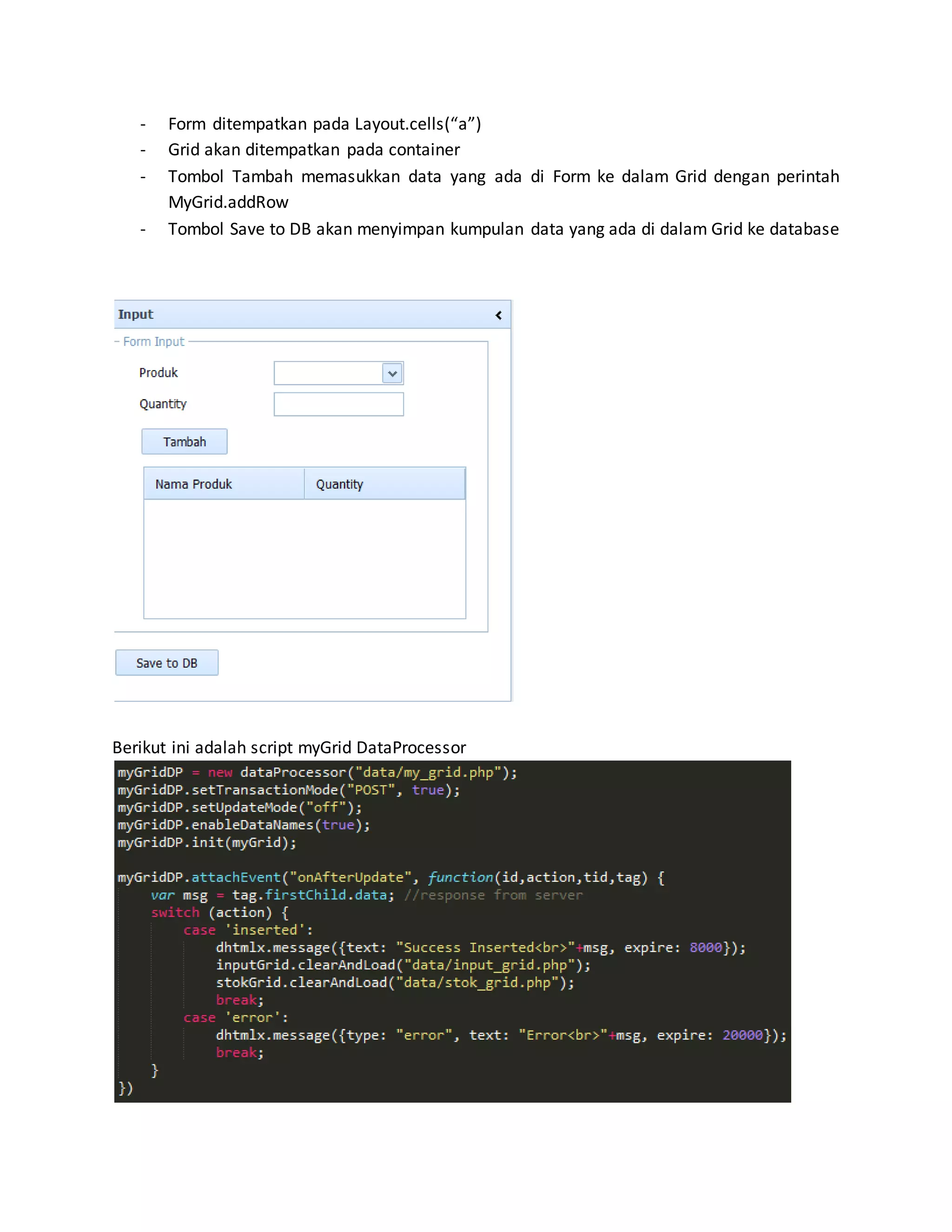
Task: Click the Form Input fieldset label
Action: click(x=153, y=342)
